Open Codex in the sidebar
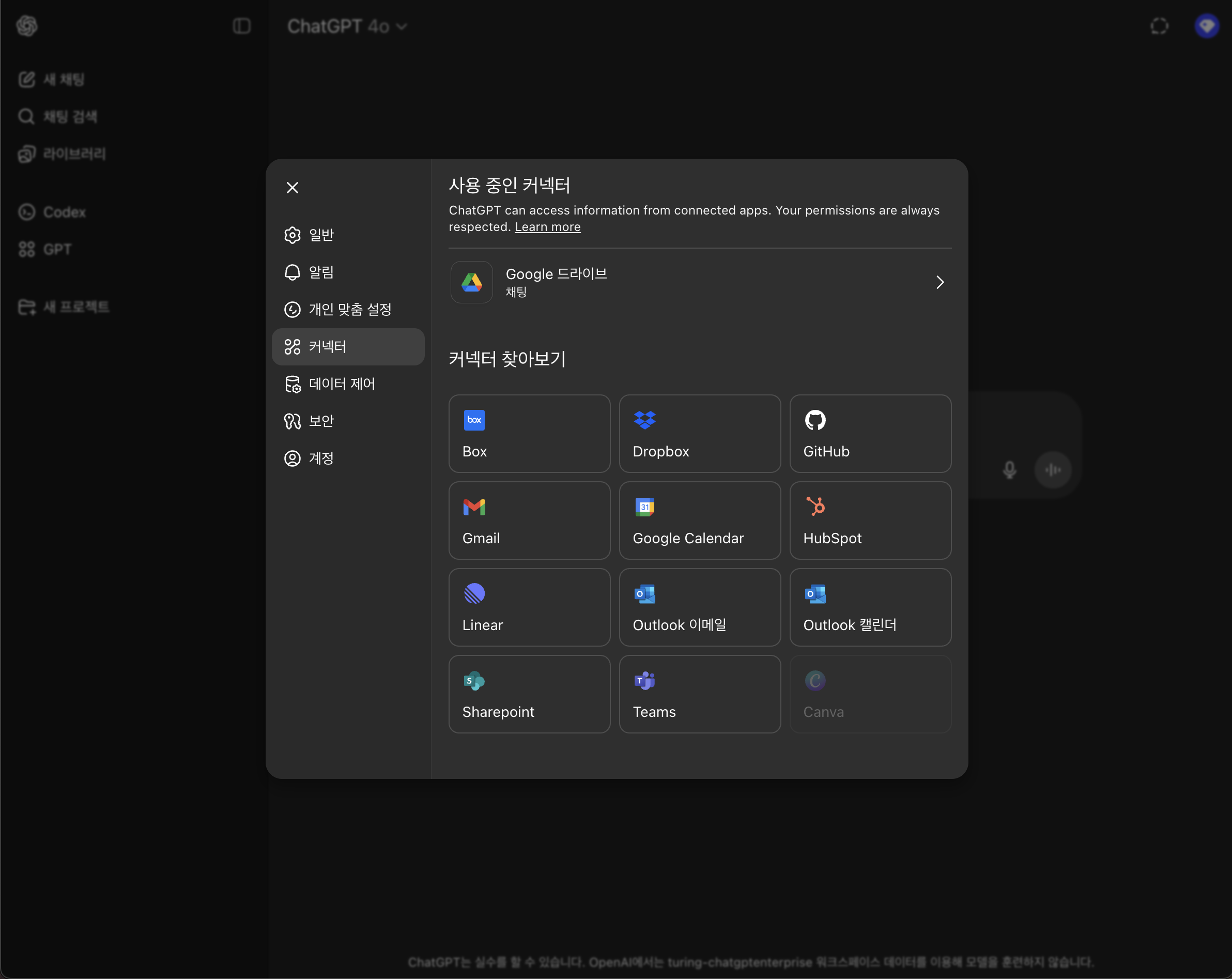This screenshot has height=979, width=1232. point(52,212)
